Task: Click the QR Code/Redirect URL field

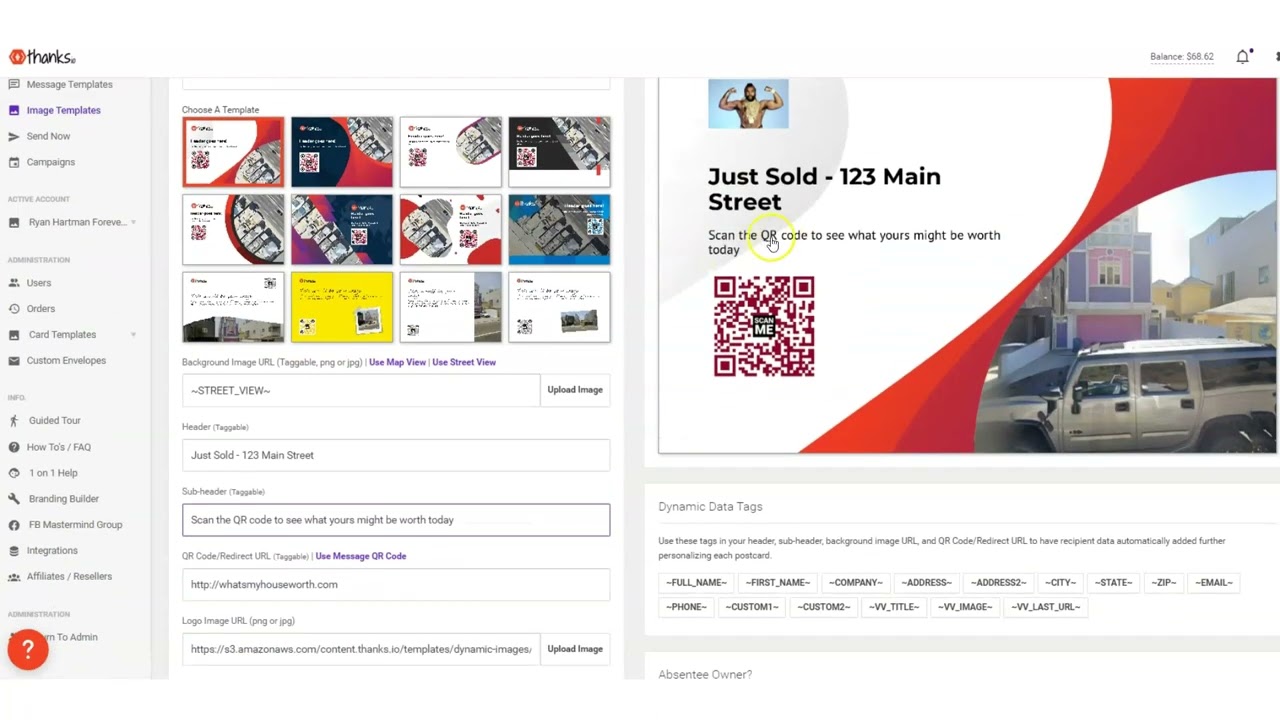Action: 396,585
